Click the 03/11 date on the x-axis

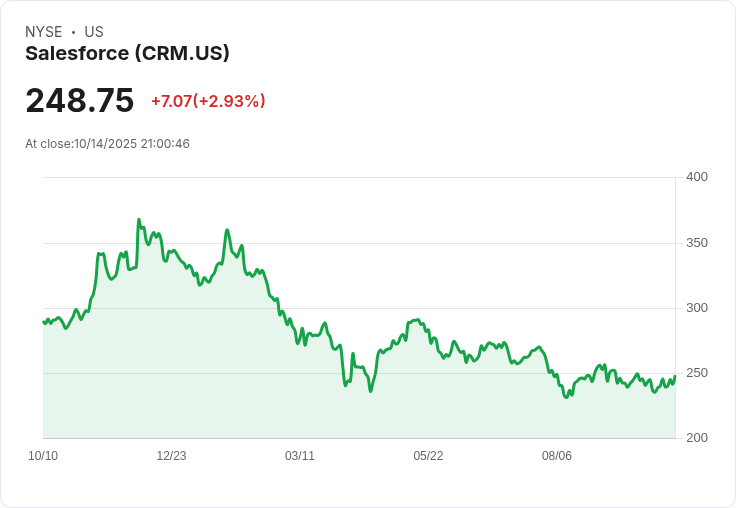coord(300,456)
